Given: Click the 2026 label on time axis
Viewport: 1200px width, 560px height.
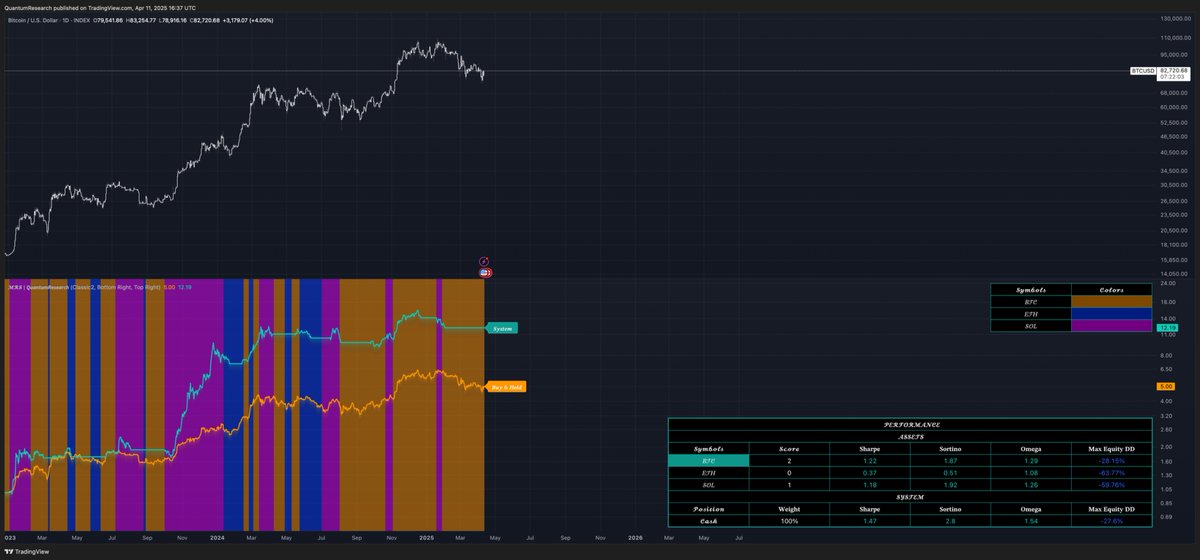Looking at the screenshot, I should (x=635, y=537).
